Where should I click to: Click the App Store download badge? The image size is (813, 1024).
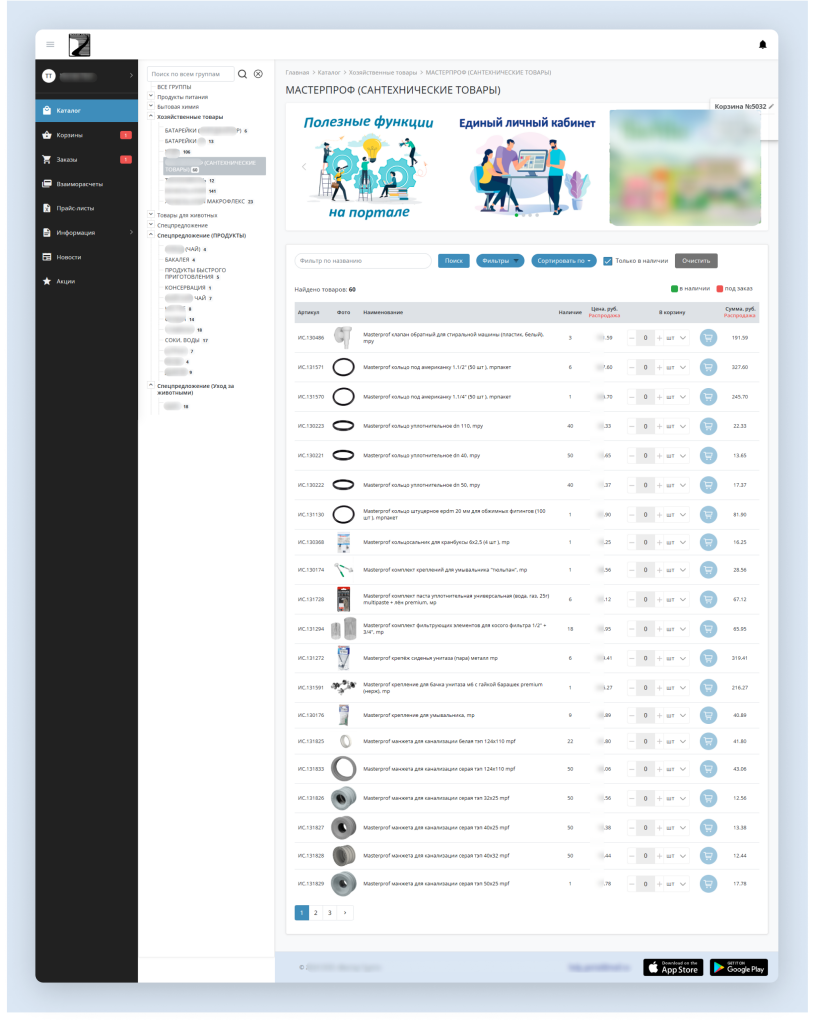point(673,967)
